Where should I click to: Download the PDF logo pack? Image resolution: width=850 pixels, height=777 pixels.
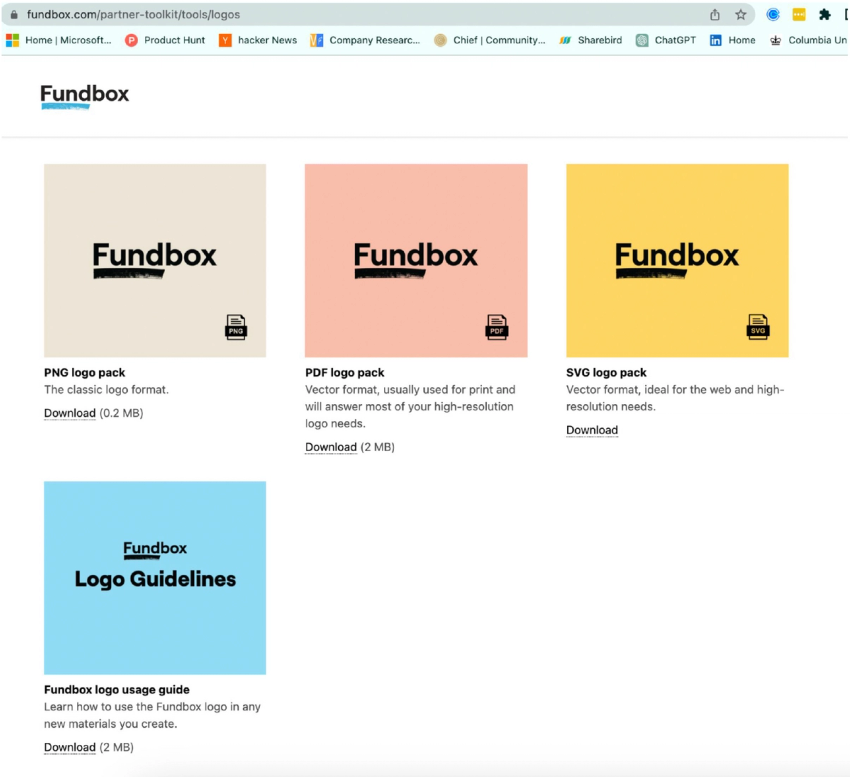[x=330, y=447]
